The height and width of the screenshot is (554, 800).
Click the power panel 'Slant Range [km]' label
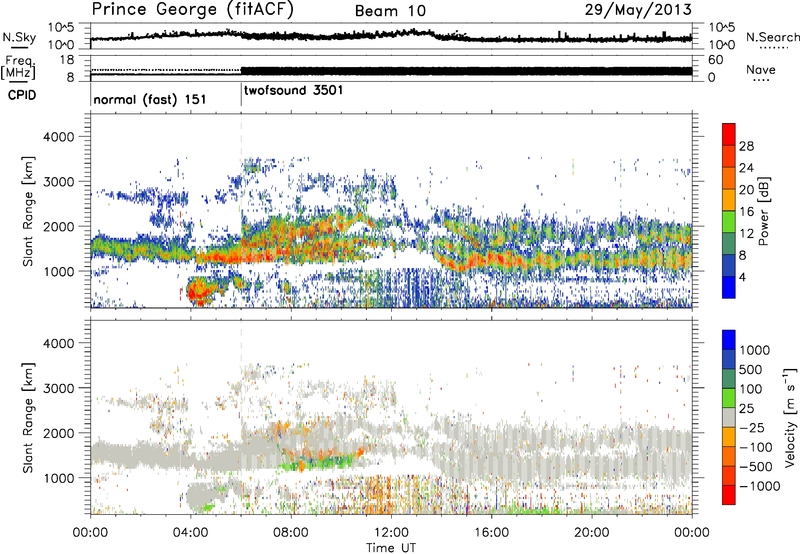pos(28,211)
